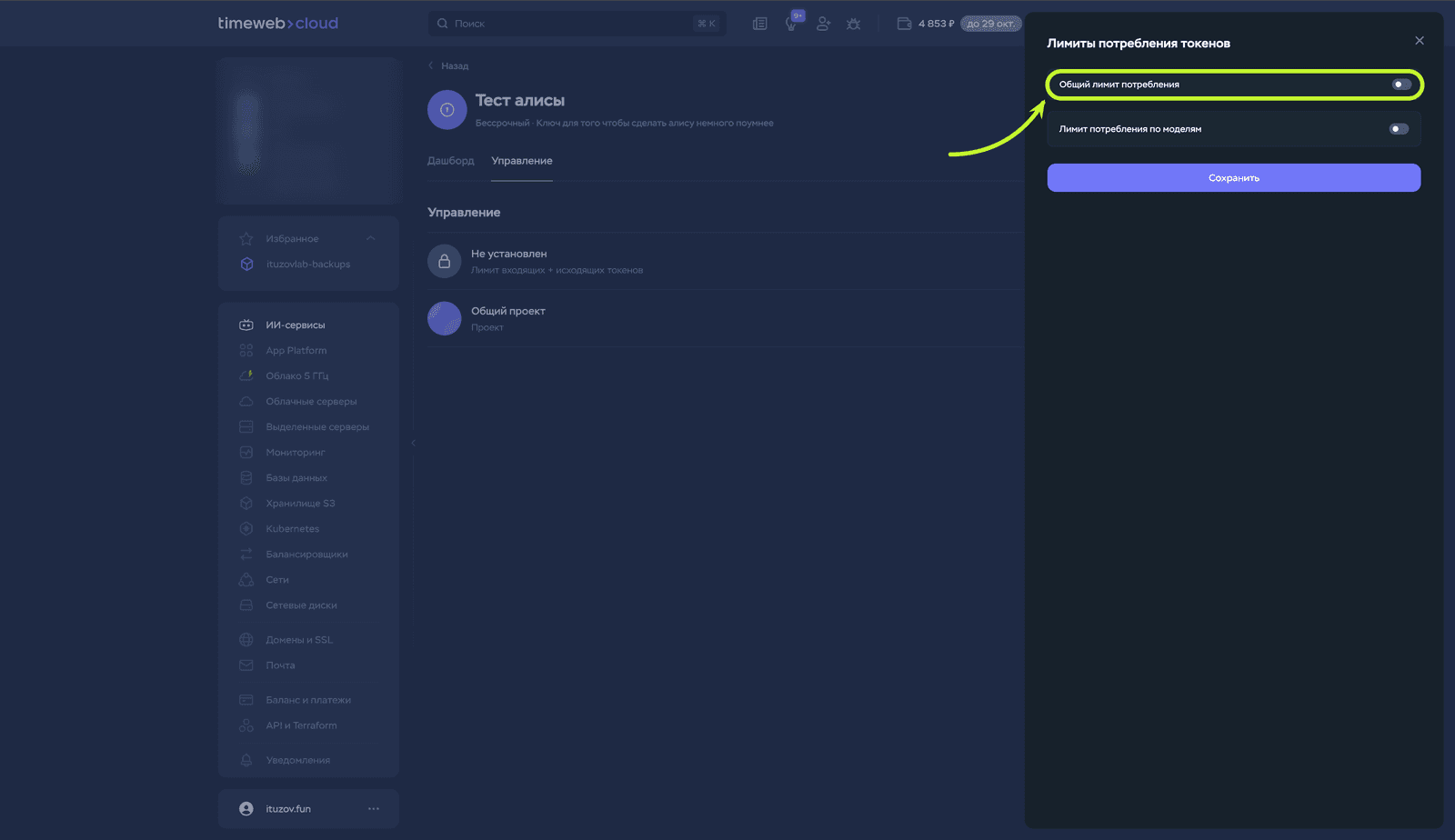Screen dimensions: 1455x840
Task: Click the "Мониторинг" chart icon
Action: tap(246, 453)
